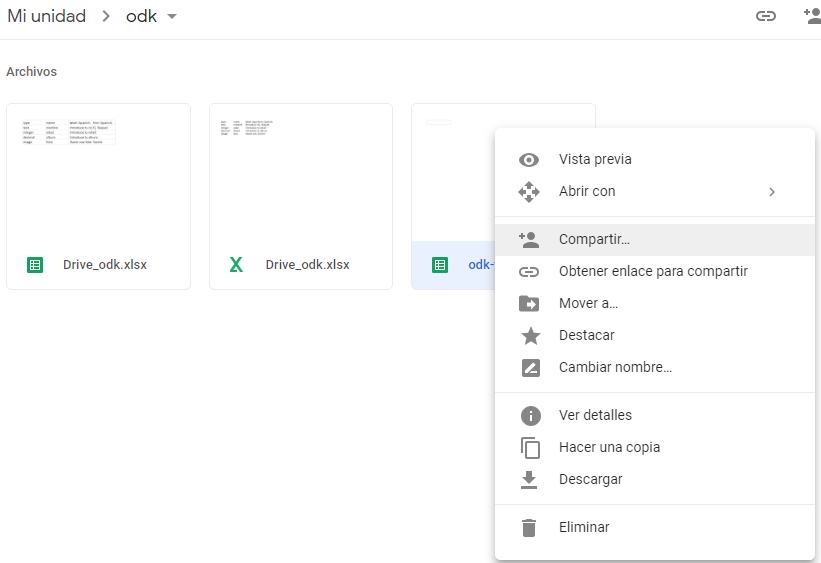Click the breadcrumb chevron after Mi unidad
The height and width of the screenshot is (563, 821).
click(106, 16)
